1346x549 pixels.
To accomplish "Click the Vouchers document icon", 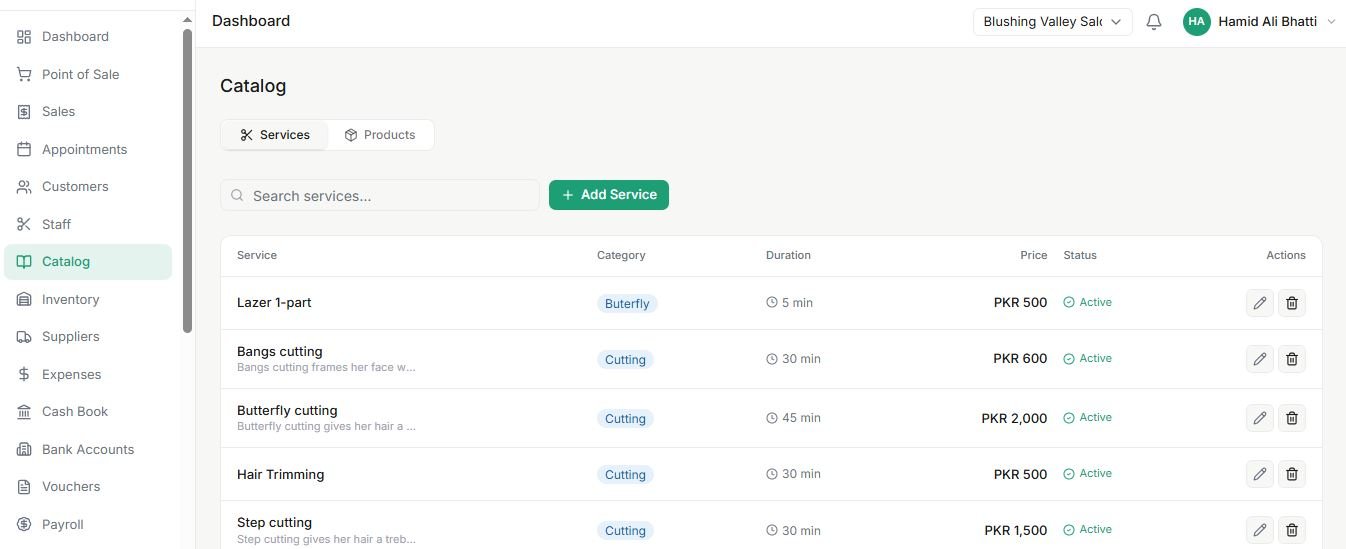I will click(x=24, y=487).
